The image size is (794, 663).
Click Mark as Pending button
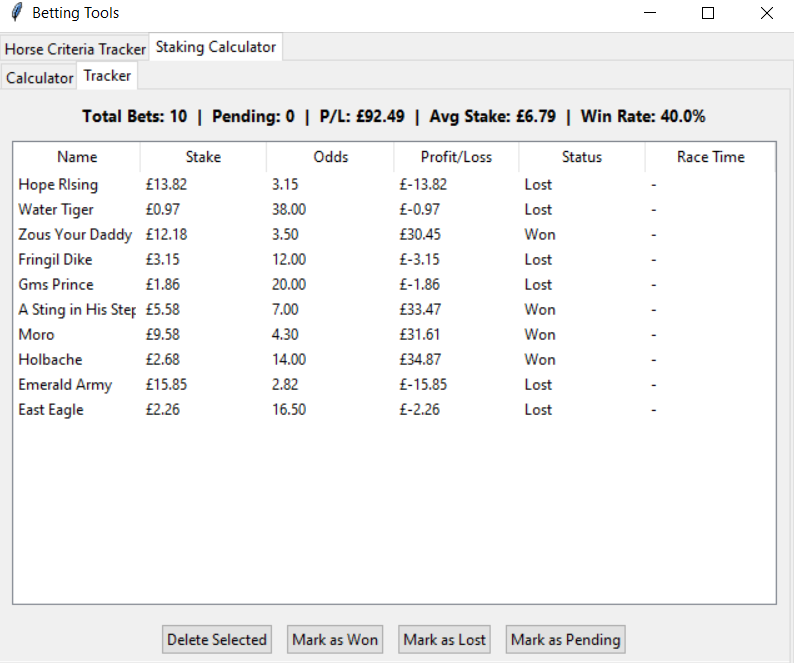point(565,639)
